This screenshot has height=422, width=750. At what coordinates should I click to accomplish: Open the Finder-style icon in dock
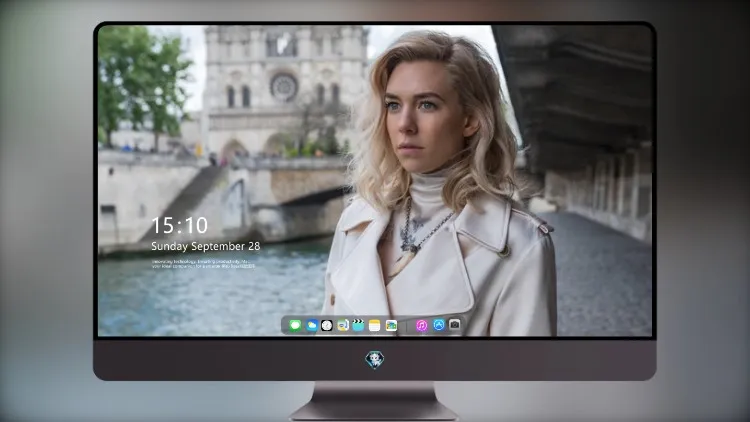tap(342, 325)
